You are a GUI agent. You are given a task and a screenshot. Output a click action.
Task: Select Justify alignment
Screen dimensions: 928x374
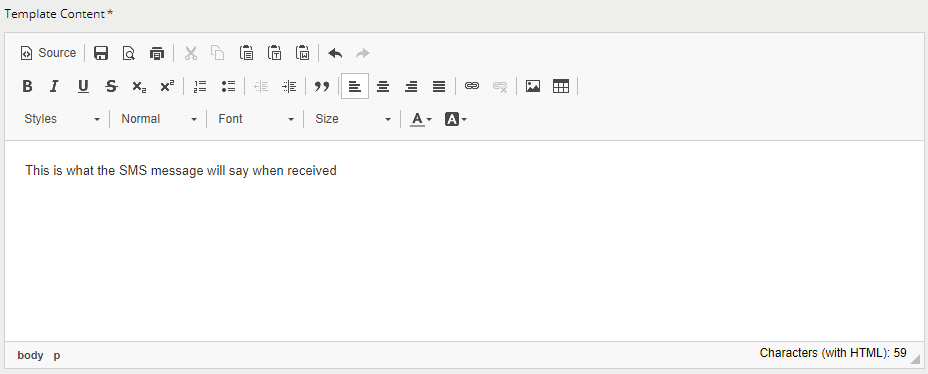coord(439,86)
